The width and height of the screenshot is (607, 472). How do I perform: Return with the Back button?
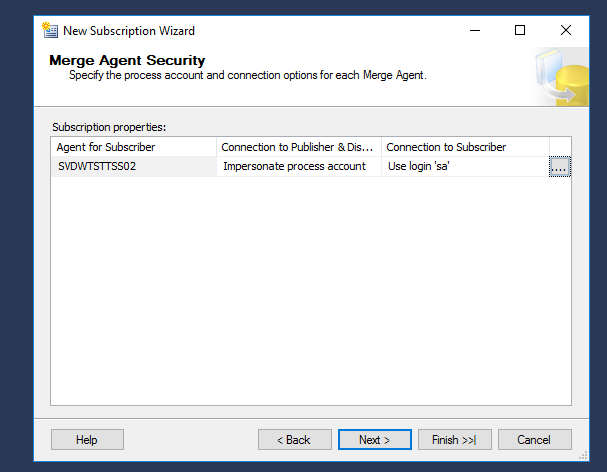[295, 439]
